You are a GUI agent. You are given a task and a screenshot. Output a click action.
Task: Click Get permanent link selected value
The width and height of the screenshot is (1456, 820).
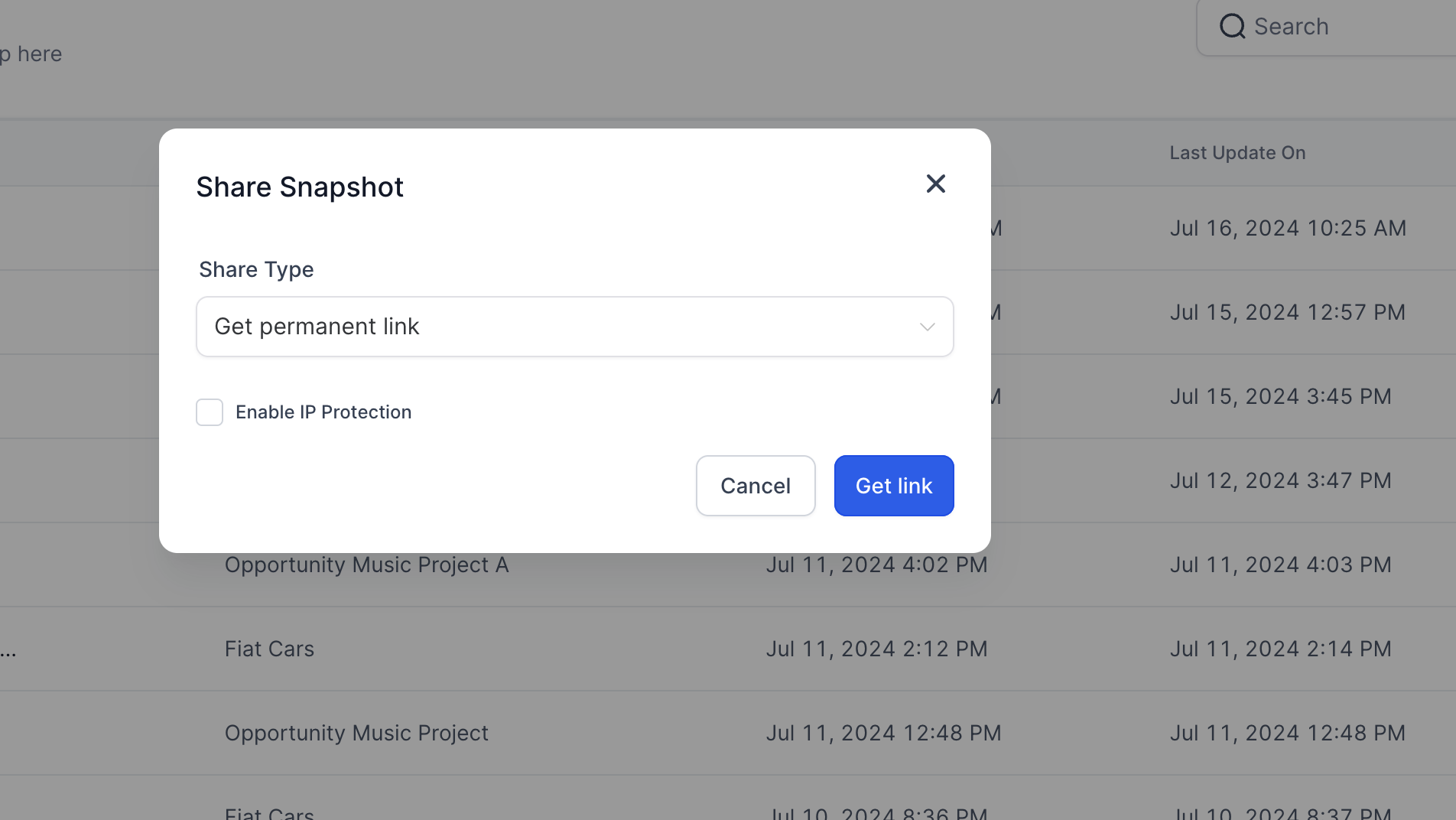pyautogui.click(x=317, y=327)
